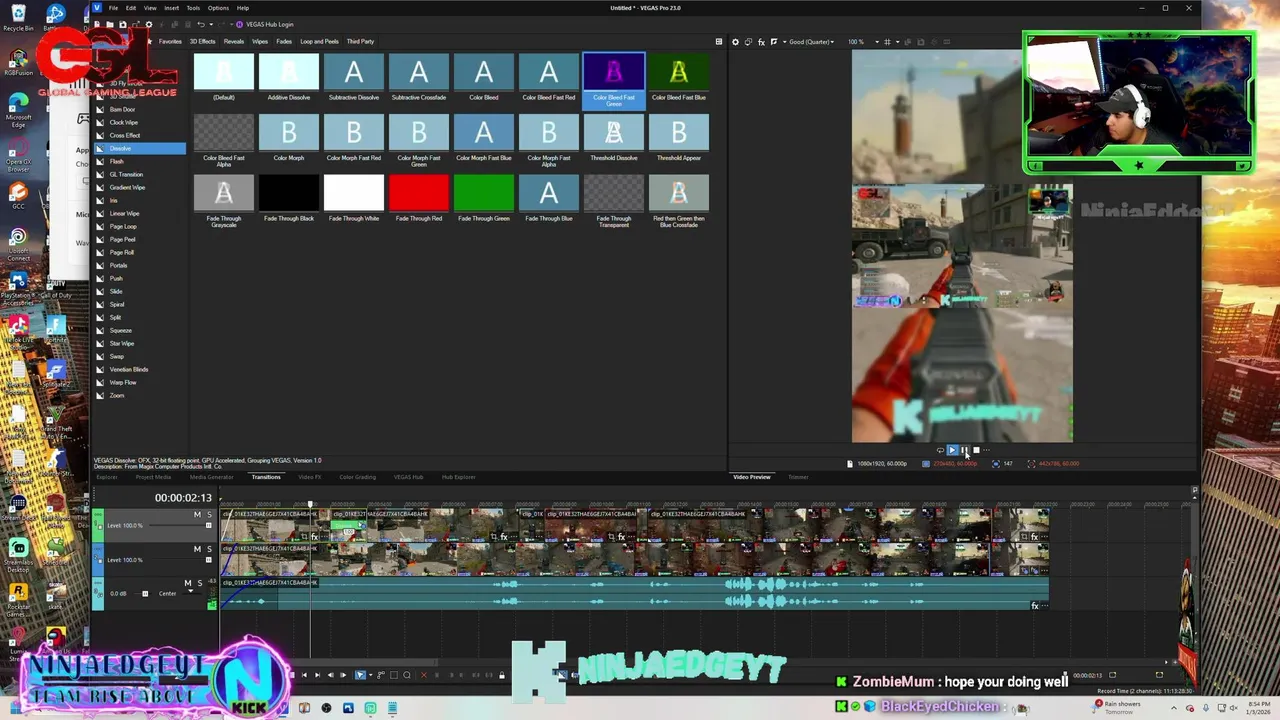This screenshot has width=1280, height=720.
Task: Pause the video preview
Action: click(x=964, y=450)
